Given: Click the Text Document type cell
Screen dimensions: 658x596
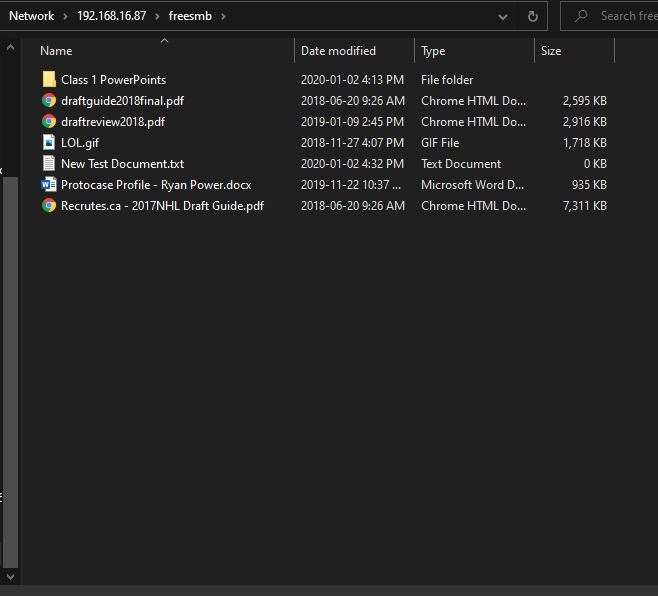Looking at the screenshot, I should click(461, 164).
